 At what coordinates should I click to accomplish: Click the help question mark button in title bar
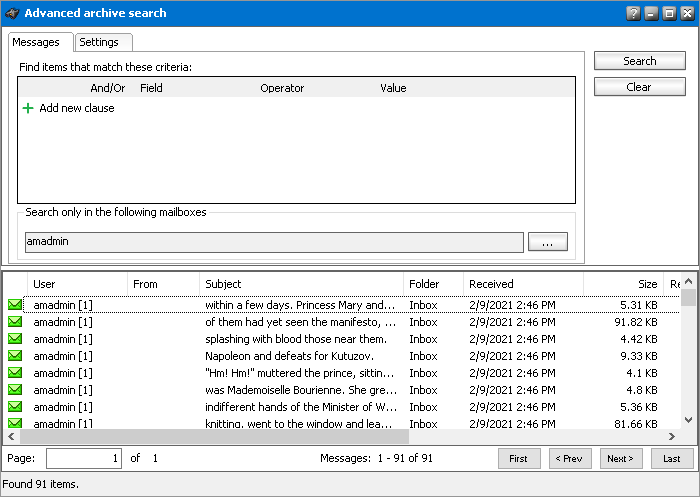click(633, 13)
